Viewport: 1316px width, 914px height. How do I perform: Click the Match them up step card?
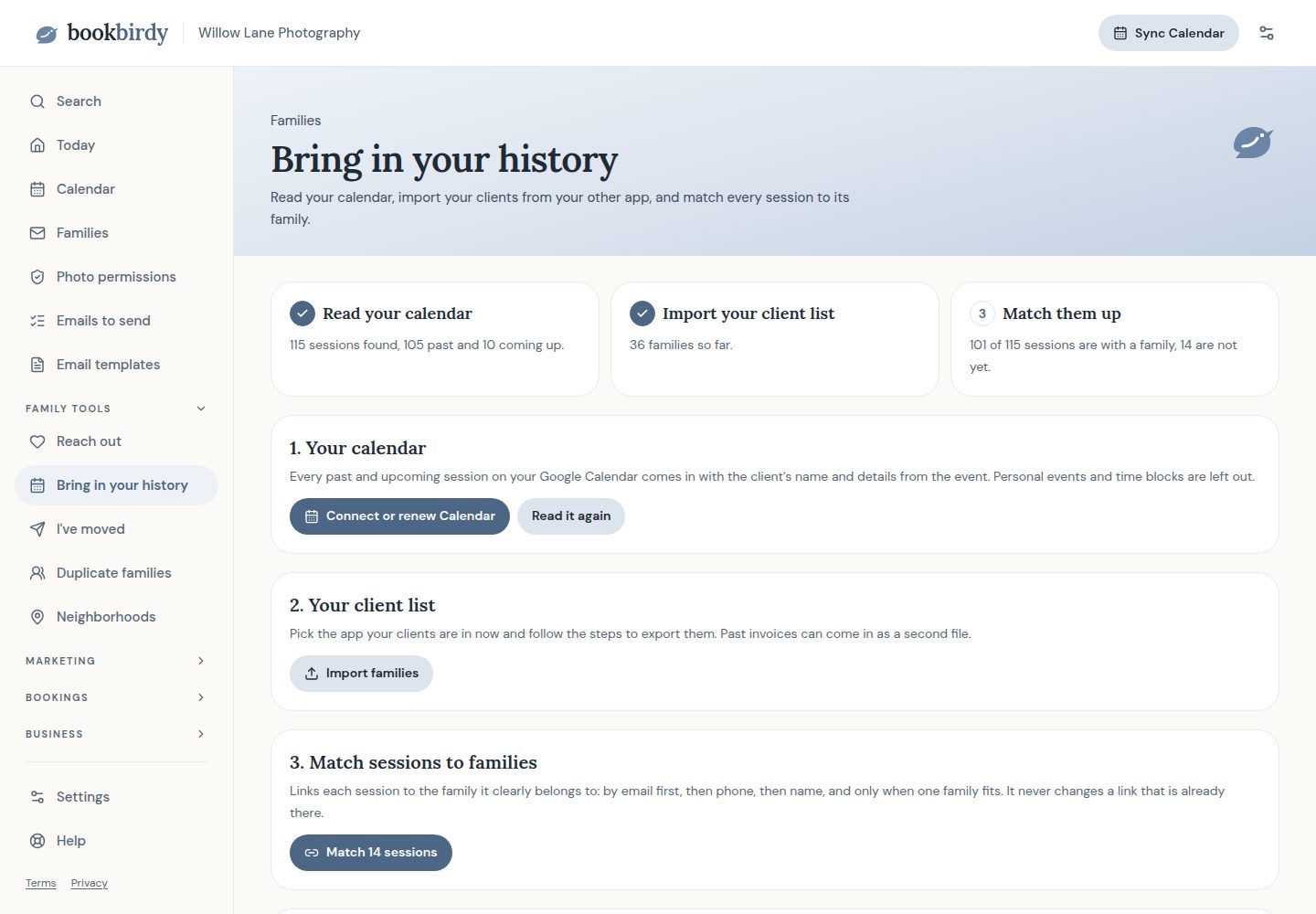coord(1115,339)
